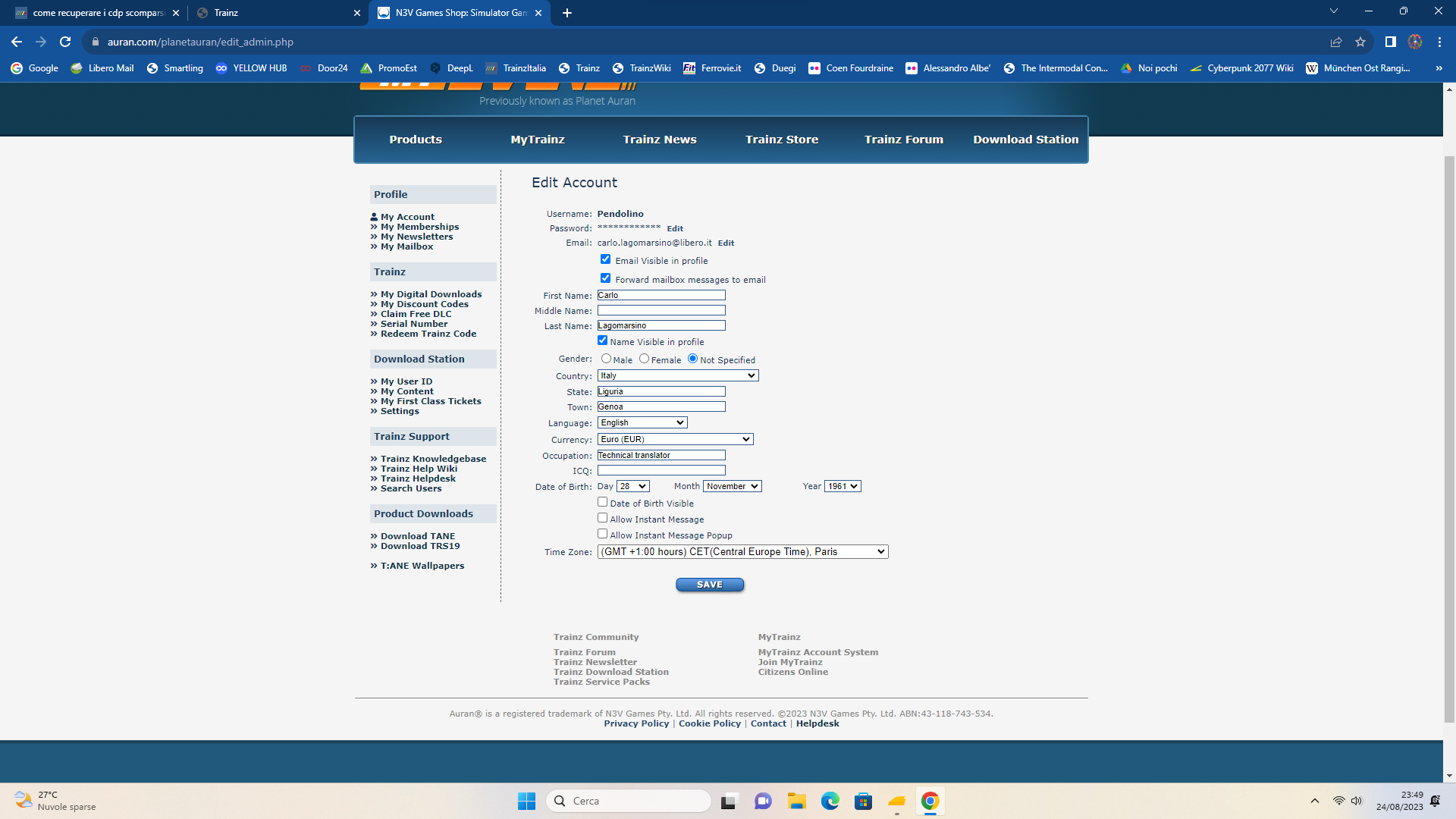Go to MyTrainz navigation item
The height and width of the screenshot is (819, 1456).
point(538,140)
